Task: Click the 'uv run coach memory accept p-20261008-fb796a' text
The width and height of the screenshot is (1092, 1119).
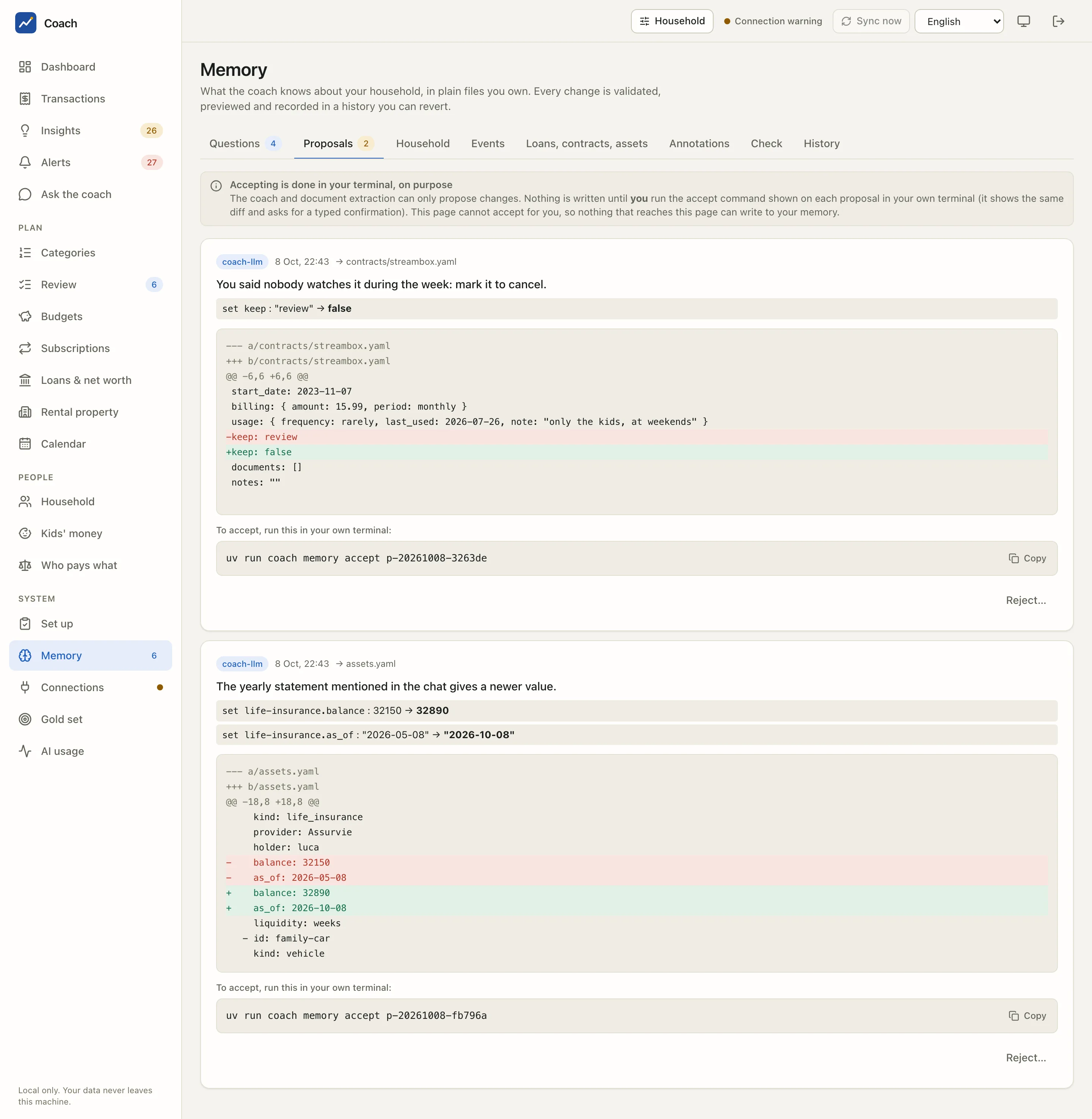Action: (x=356, y=1016)
